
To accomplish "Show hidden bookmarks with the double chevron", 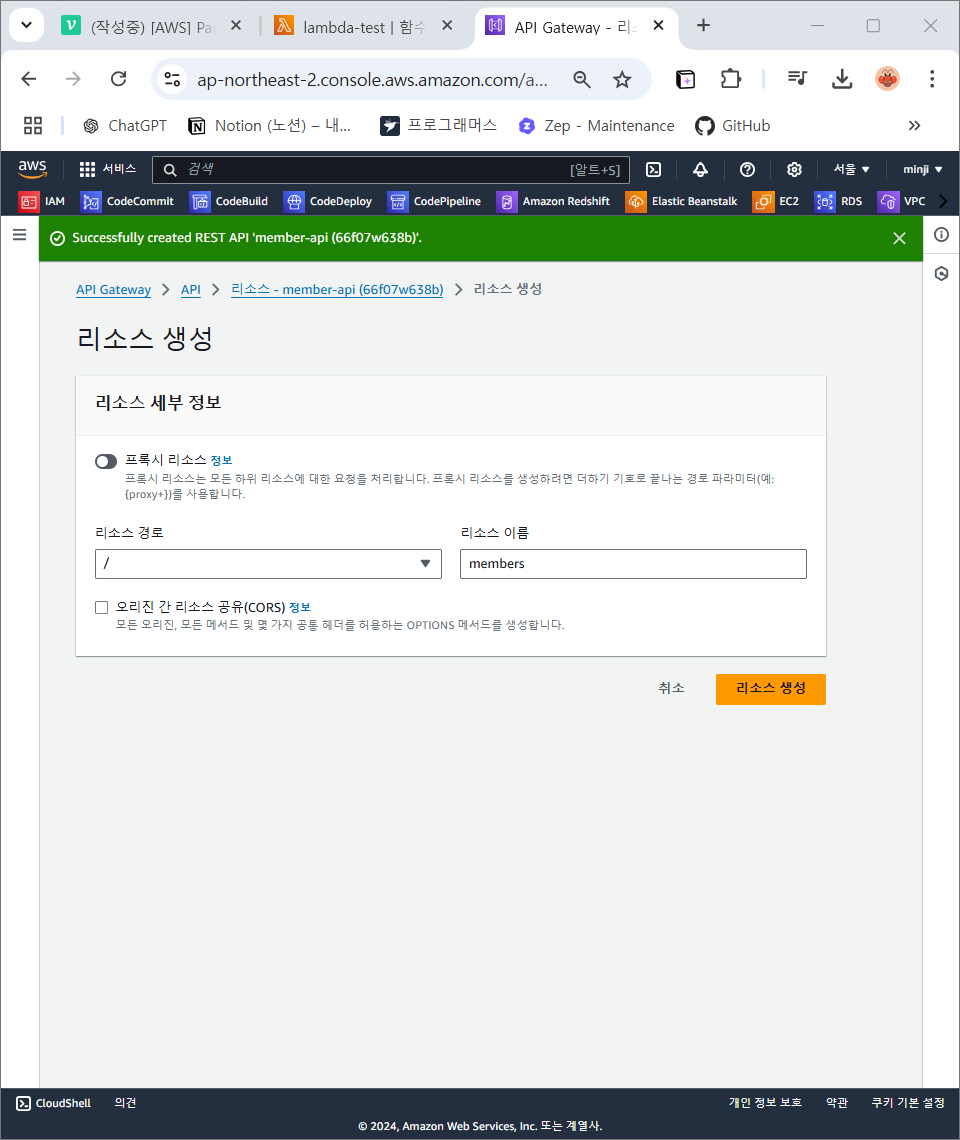I will (914, 126).
